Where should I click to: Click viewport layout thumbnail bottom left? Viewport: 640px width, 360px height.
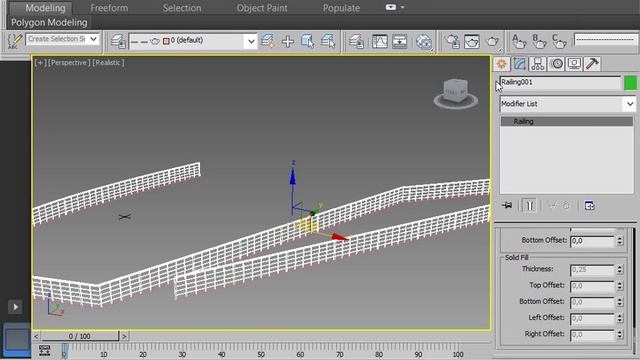tap(16, 339)
